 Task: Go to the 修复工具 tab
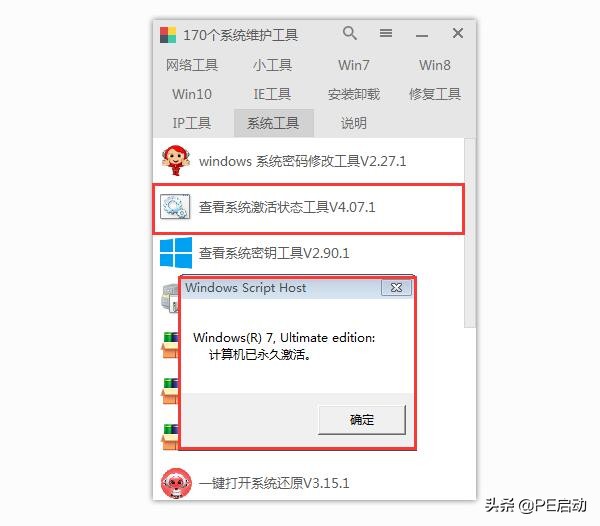click(435, 94)
